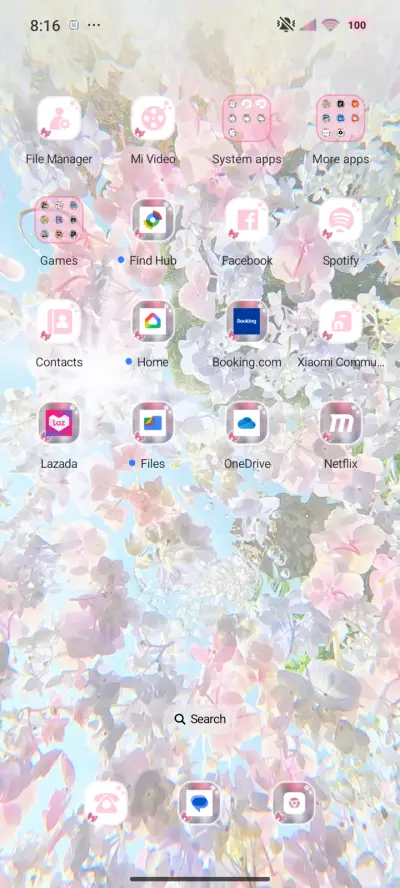Screen dimensions: 400x888
Task: Open the Contacts app icon
Action: click(59, 321)
